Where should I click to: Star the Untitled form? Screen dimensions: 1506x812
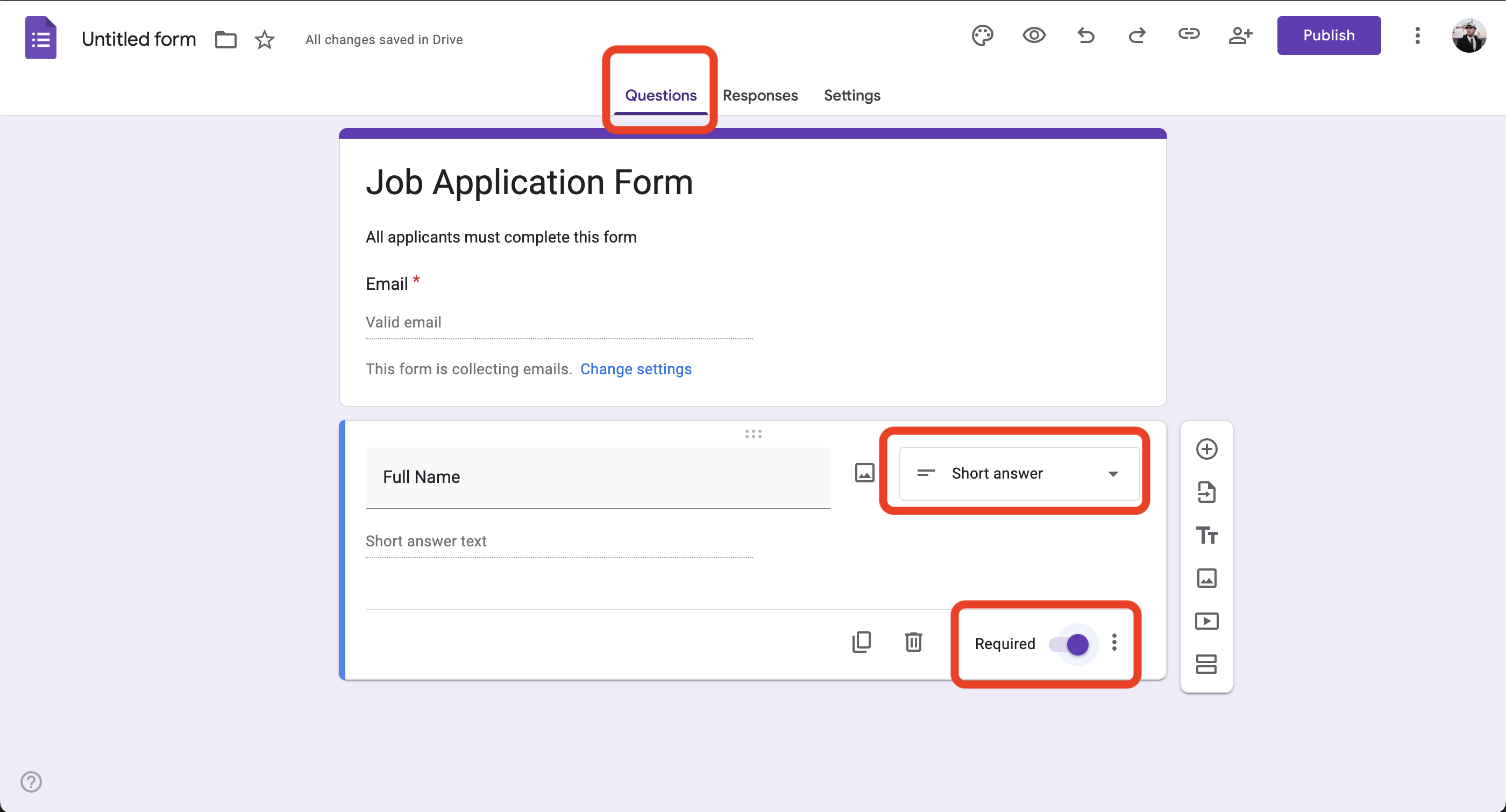[x=264, y=40]
